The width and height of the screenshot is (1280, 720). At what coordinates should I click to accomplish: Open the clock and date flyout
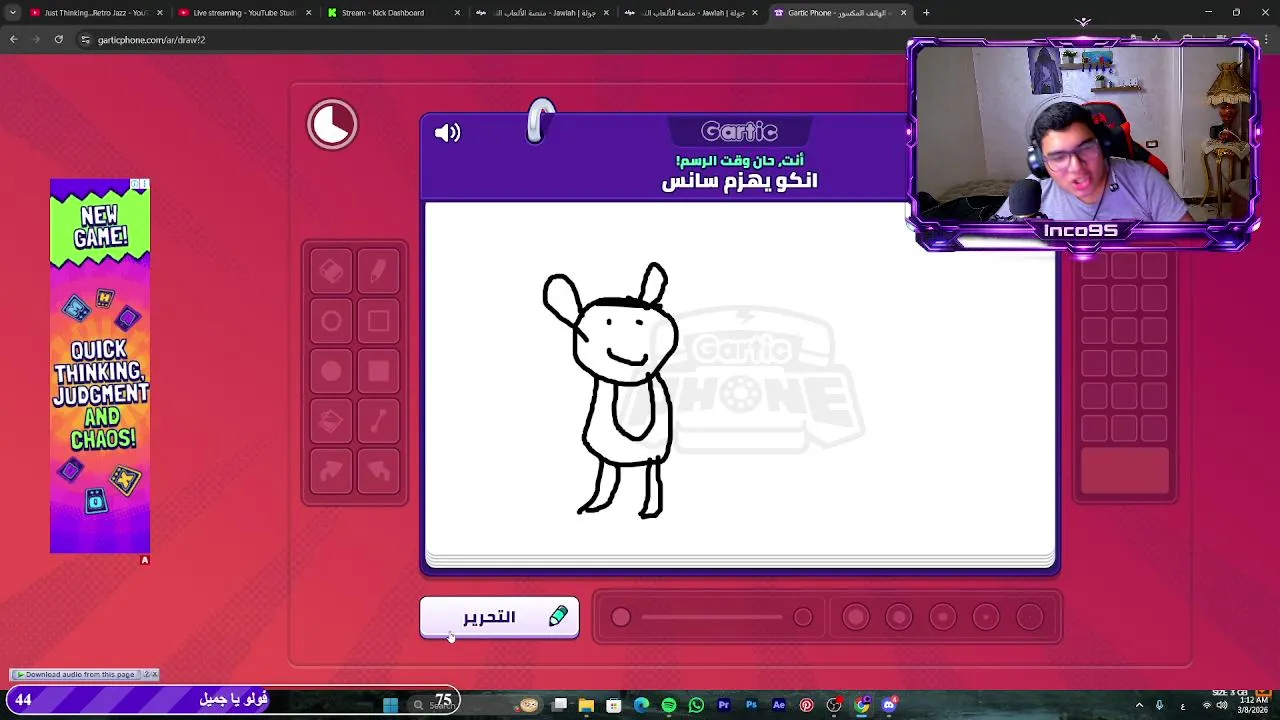tap(1253, 705)
